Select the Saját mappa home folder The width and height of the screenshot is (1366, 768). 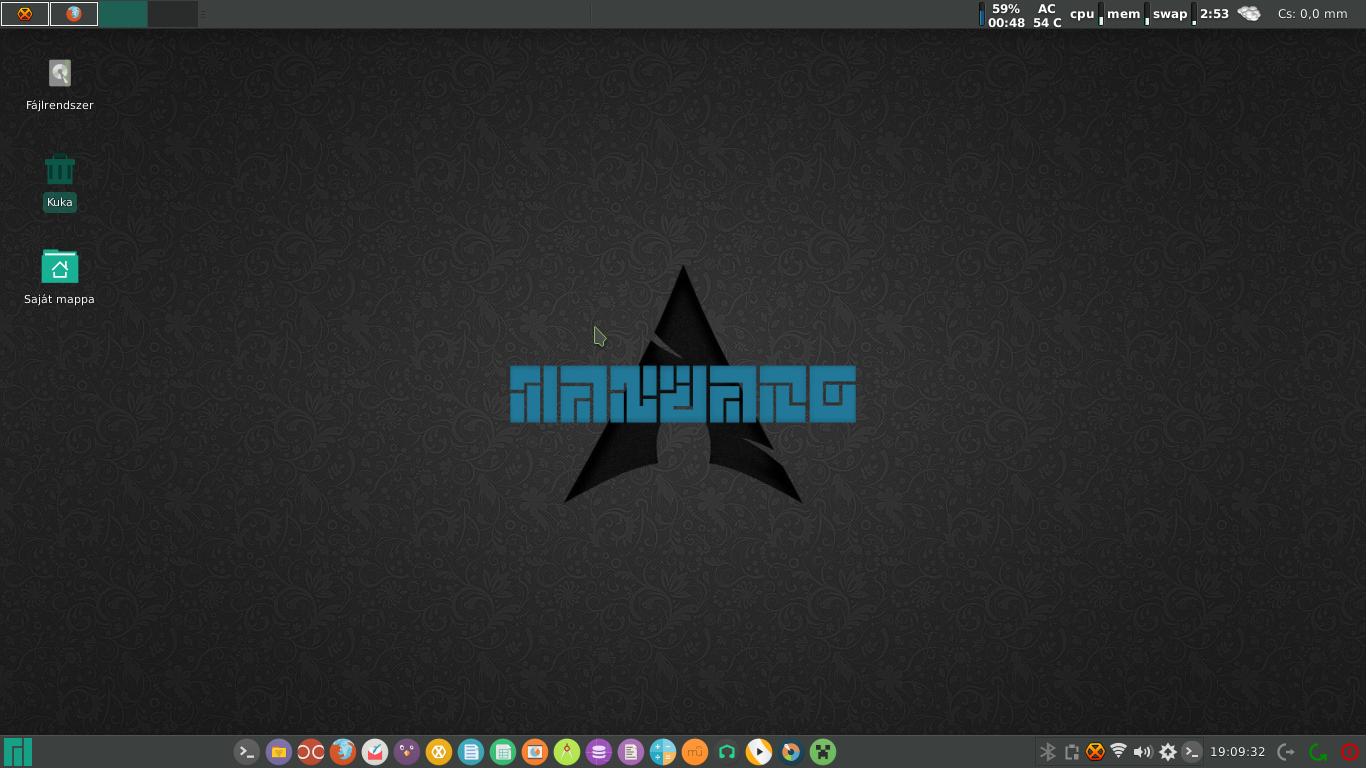tap(60, 278)
